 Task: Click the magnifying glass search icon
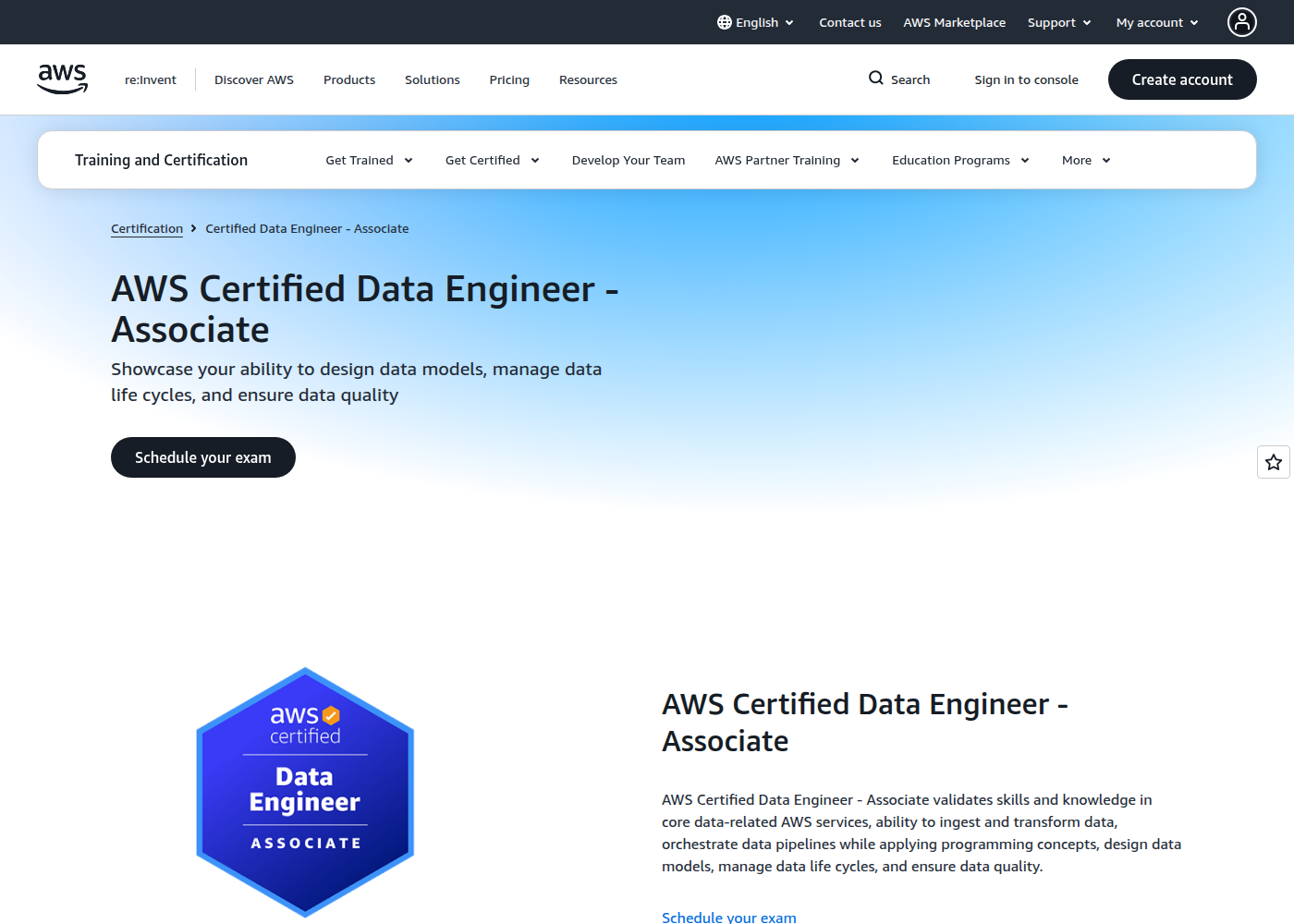876,79
